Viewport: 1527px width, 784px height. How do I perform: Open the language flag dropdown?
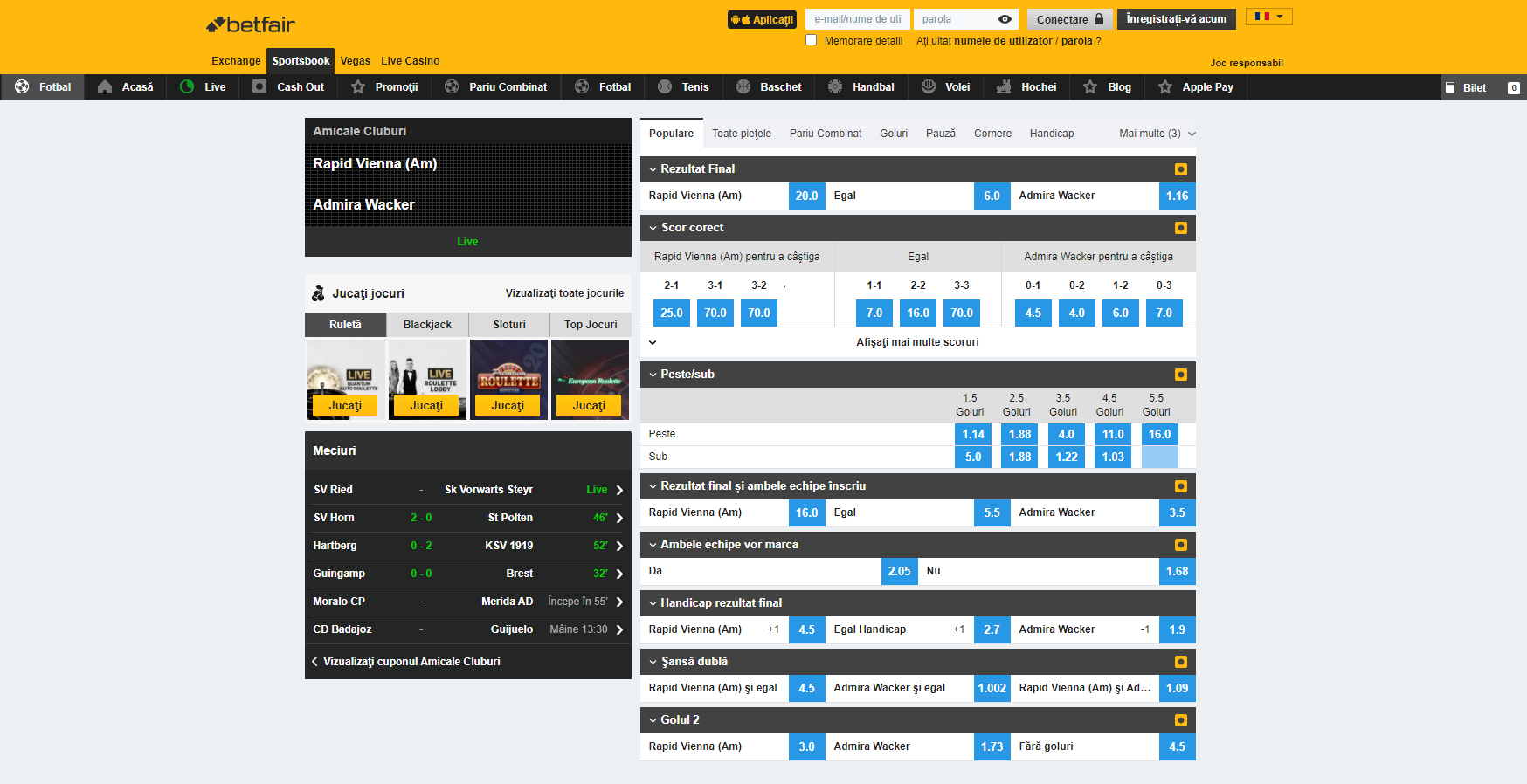click(x=1268, y=17)
